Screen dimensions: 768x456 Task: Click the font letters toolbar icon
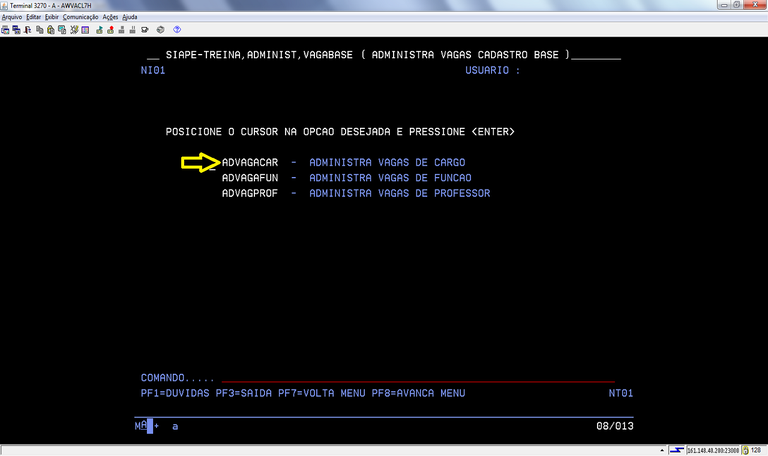click(x=27, y=30)
